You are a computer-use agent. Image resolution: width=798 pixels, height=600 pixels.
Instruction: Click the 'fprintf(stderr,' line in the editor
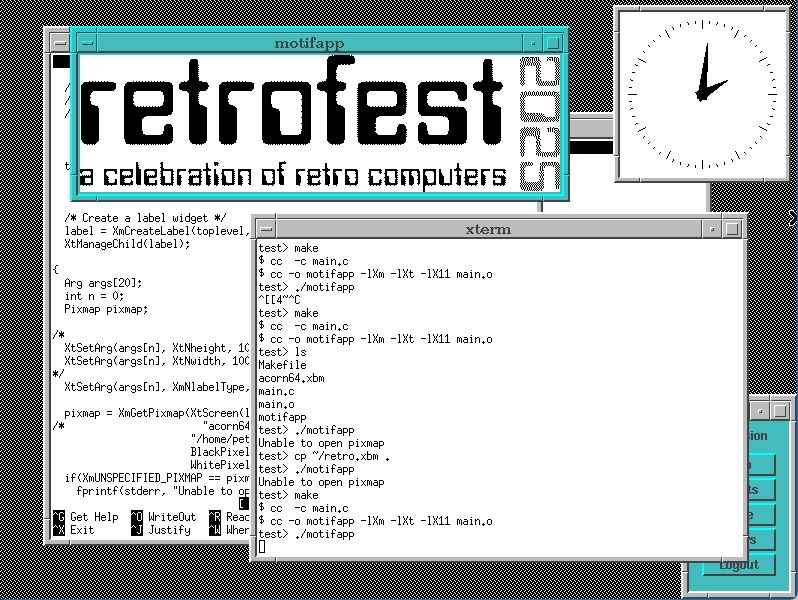click(x=163, y=492)
